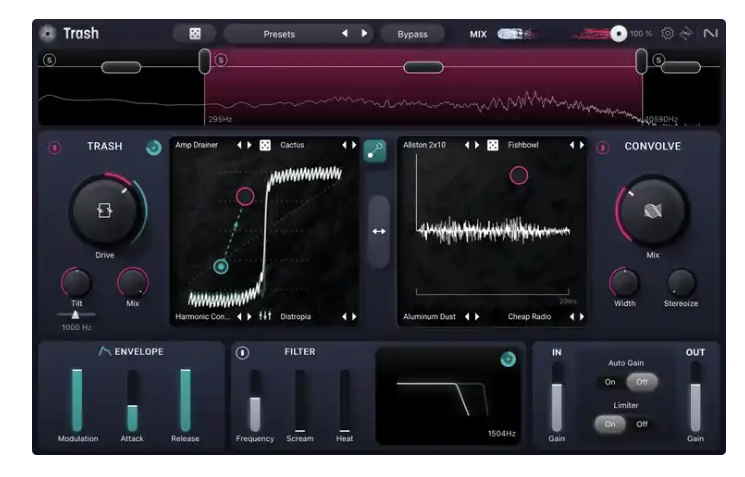Click the pink XY pad node in Trash display
The image size is (745, 477).
point(245,196)
